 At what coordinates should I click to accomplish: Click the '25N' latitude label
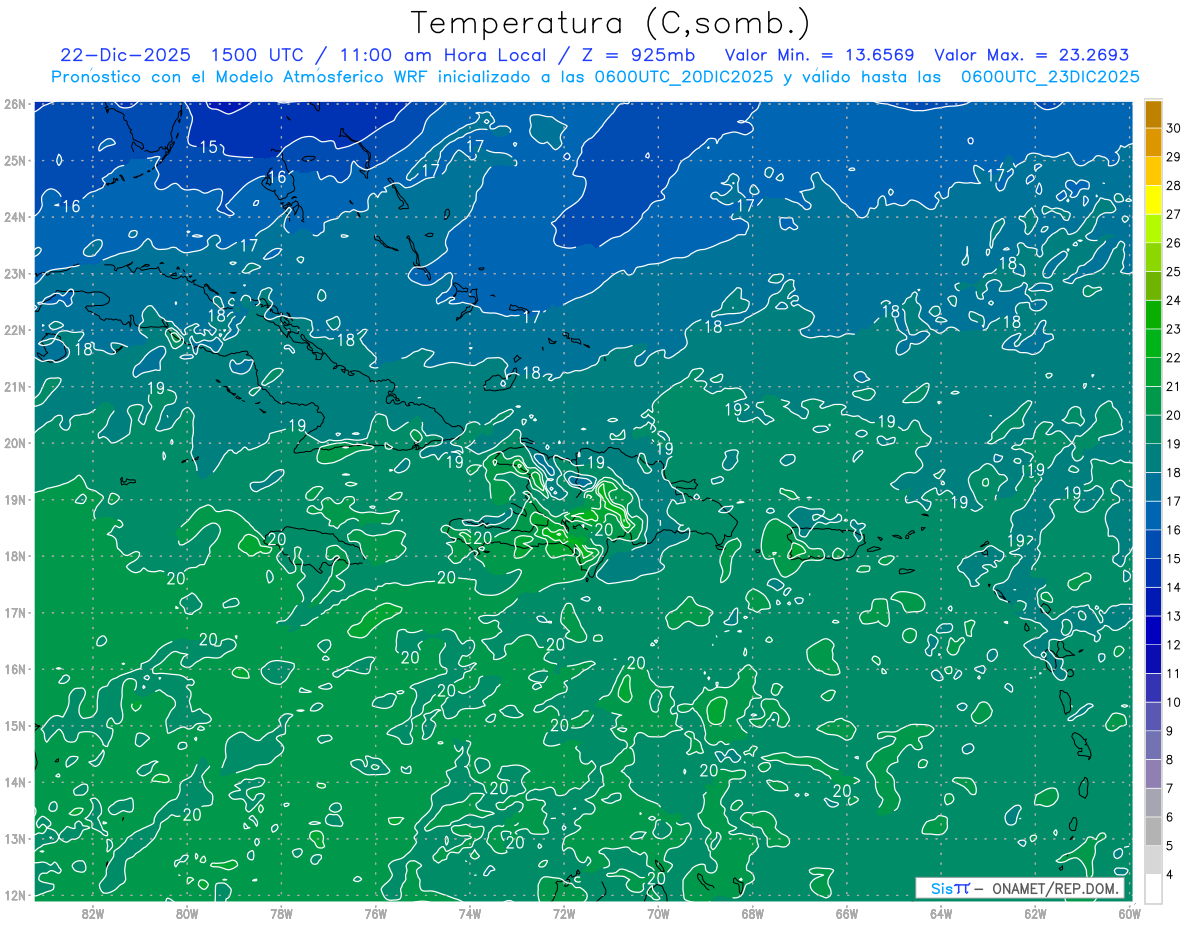14,160
